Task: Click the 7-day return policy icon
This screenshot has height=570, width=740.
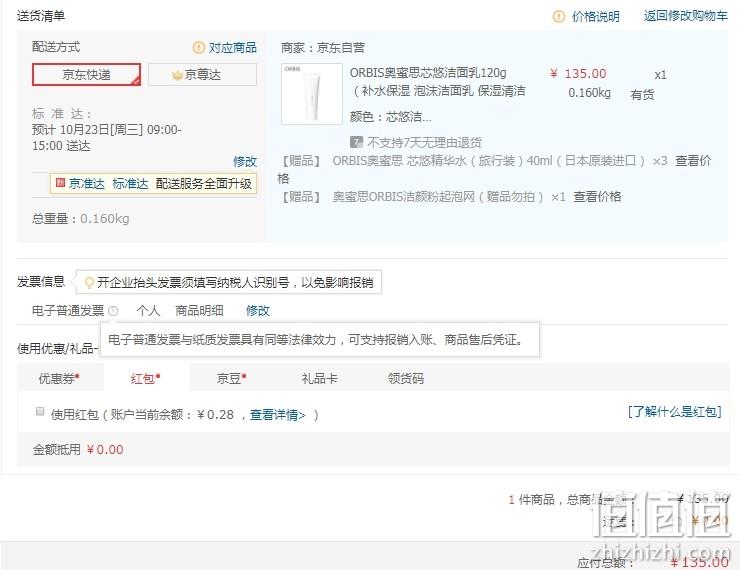Action: [356, 142]
